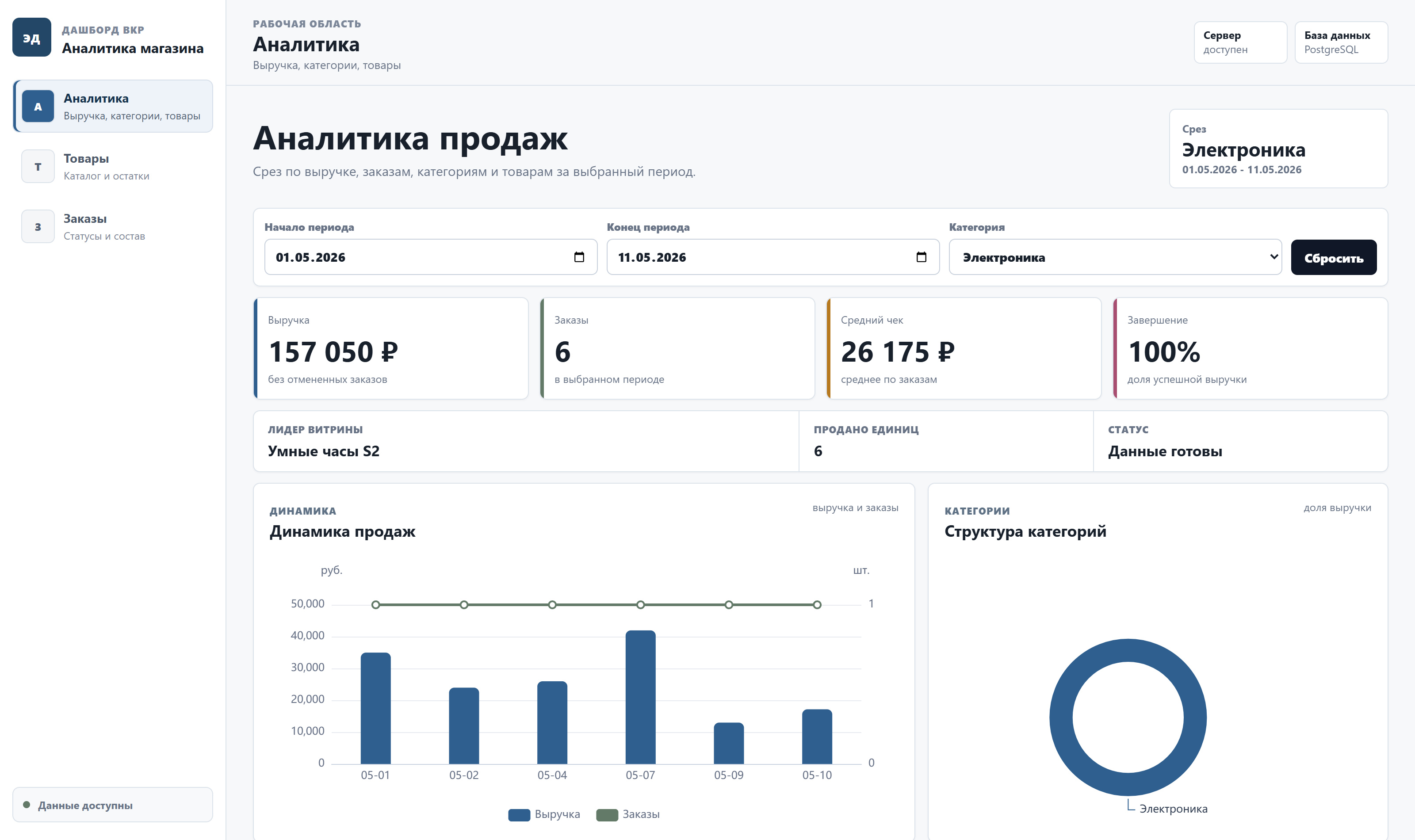Click the 05-09 revenue bar
Image resolution: width=1415 pixels, height=840 pixels.
pyautogui.click(x=729, y=743)
